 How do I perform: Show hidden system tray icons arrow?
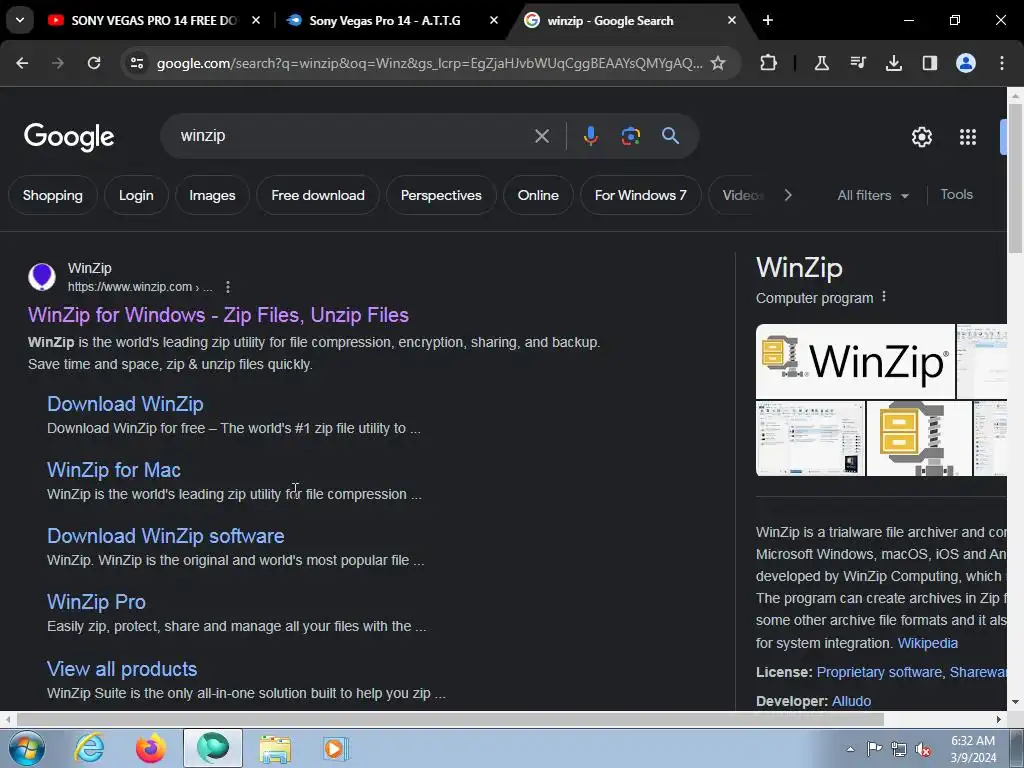[850, 749]
